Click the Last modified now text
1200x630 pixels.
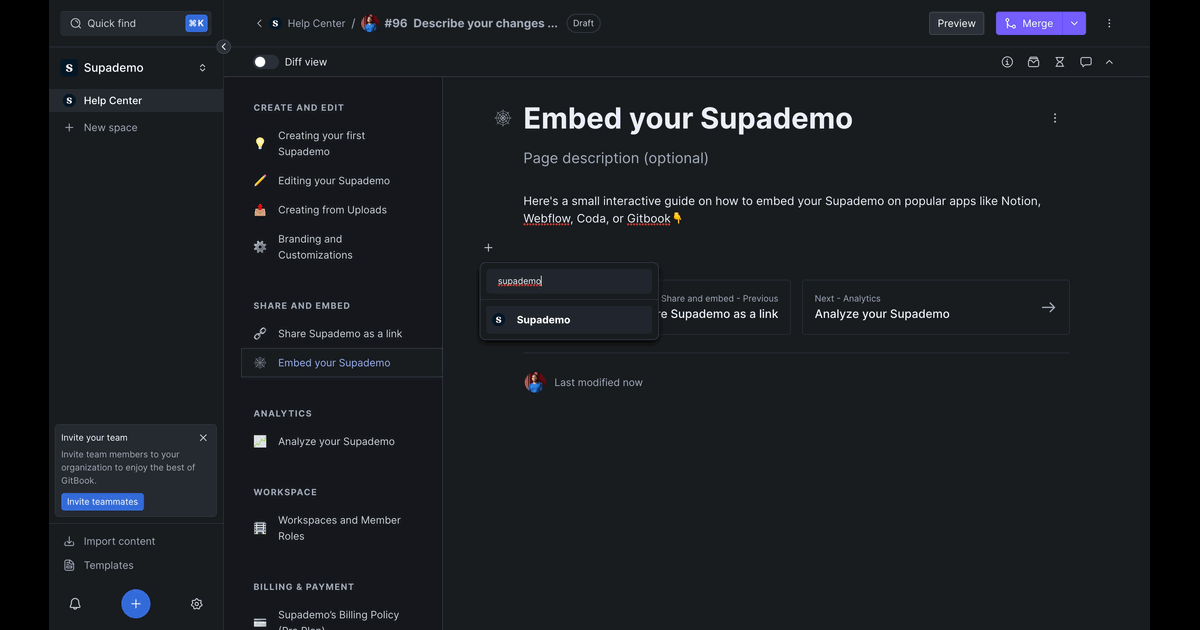coord(599,382)
